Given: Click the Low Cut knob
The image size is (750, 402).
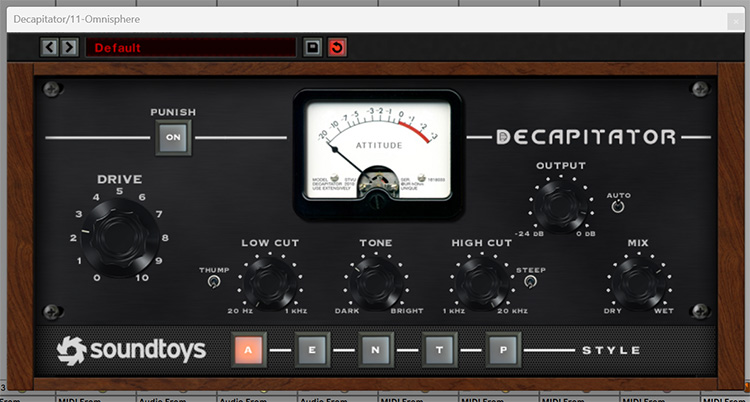Looking at the screenshot, I should click(270, 283).
